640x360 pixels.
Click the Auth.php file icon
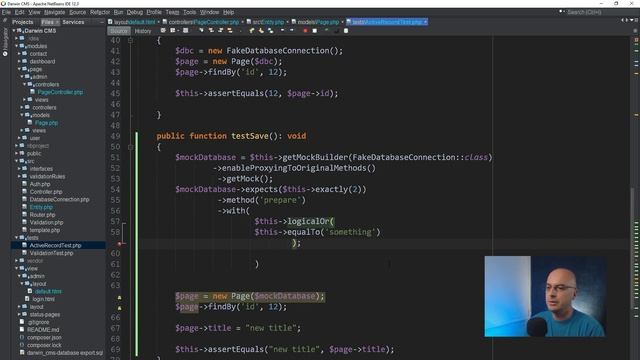tap(24, 184)
